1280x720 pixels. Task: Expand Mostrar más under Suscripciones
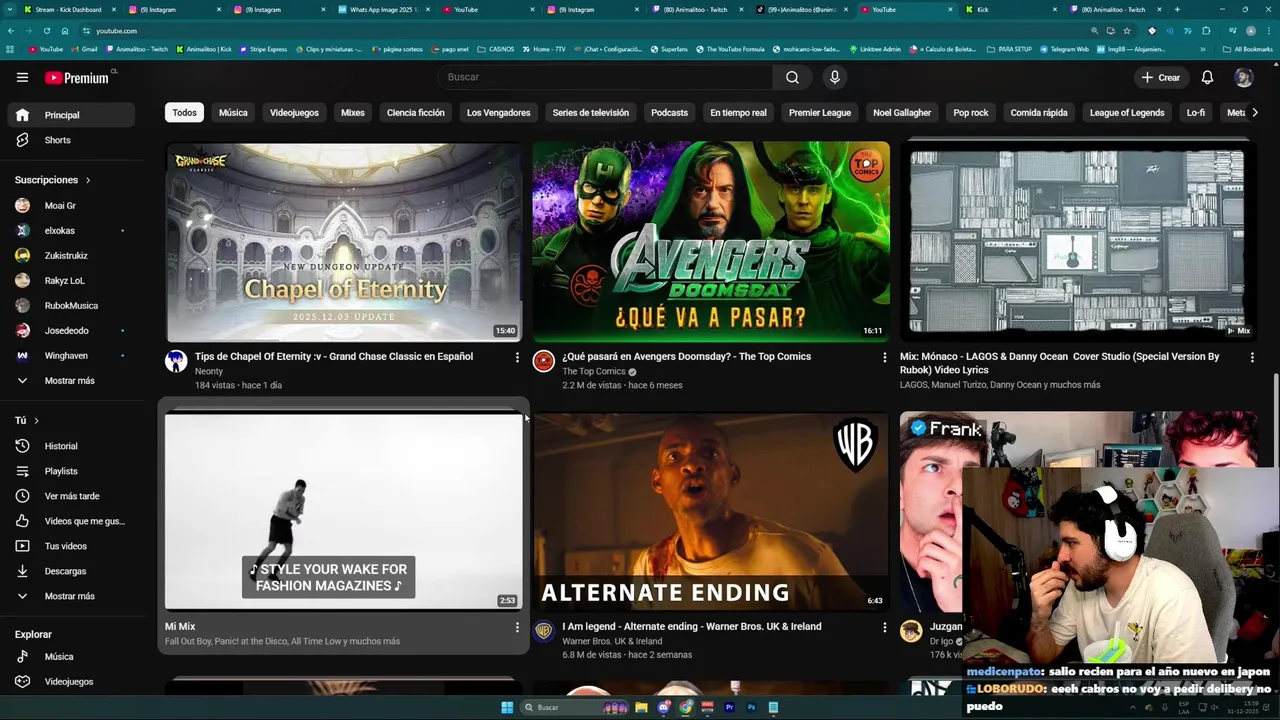[x=69, y=381]
